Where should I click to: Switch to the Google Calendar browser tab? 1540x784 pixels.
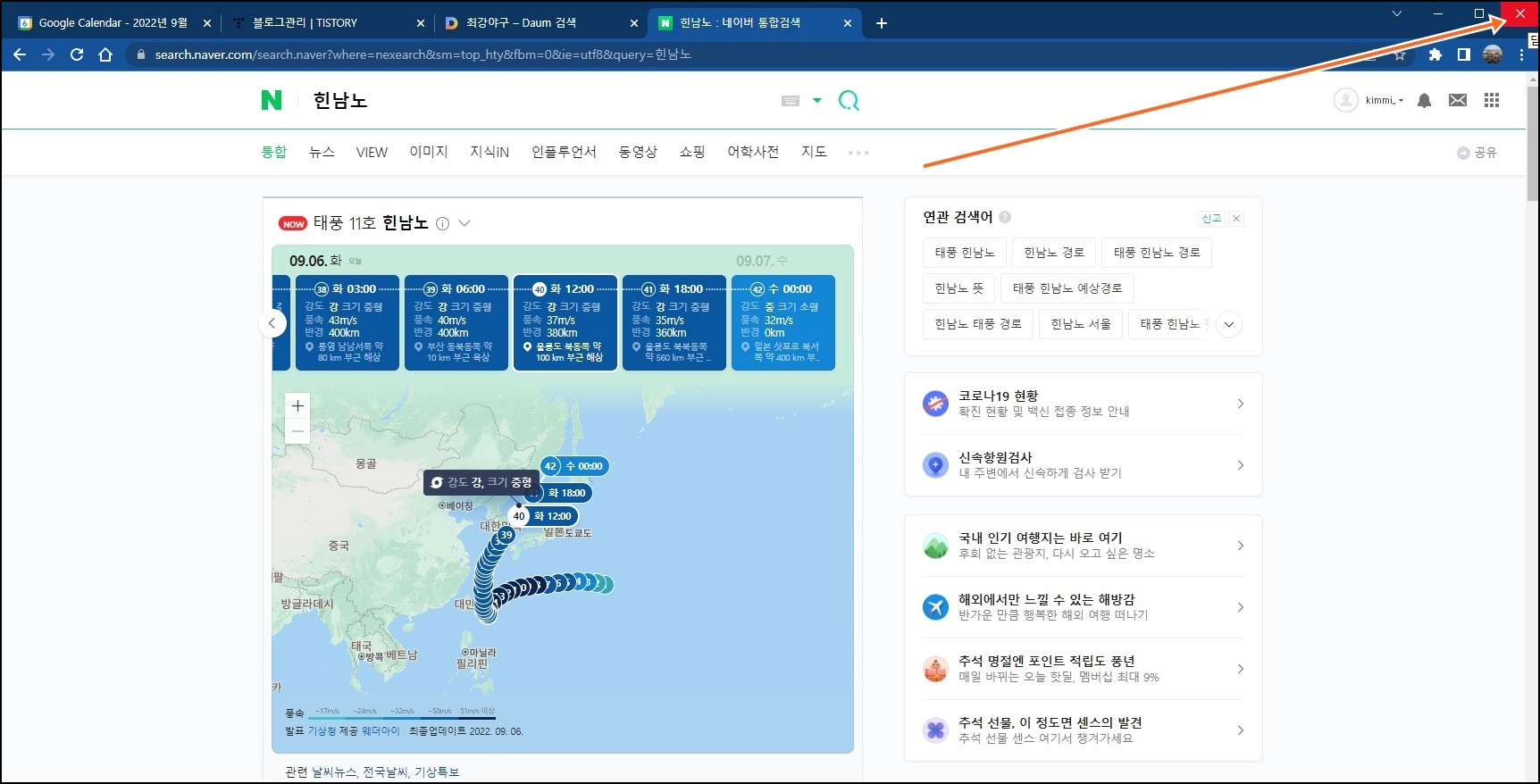[112, 23]
